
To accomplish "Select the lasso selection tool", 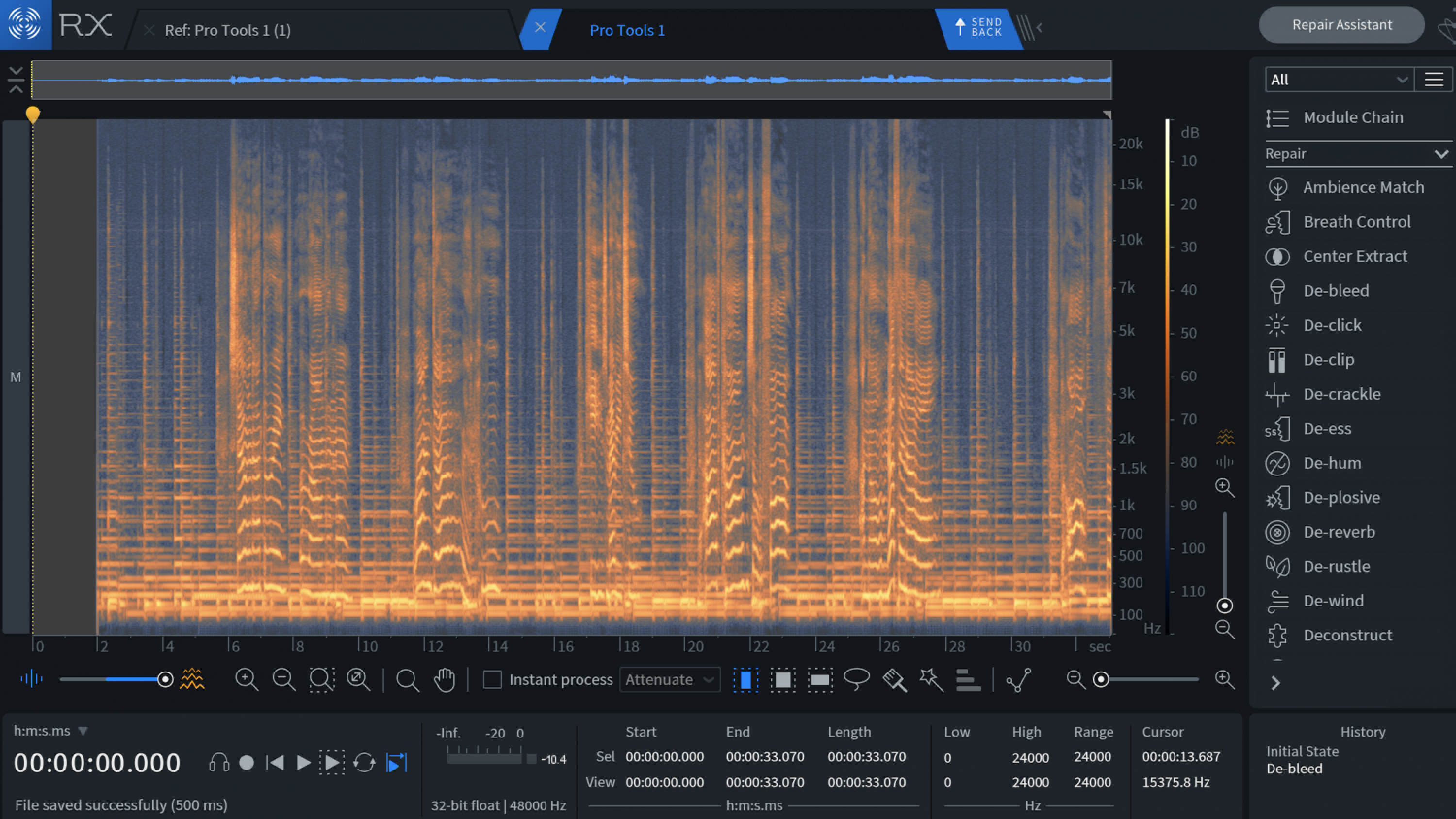I will (857, 679).
